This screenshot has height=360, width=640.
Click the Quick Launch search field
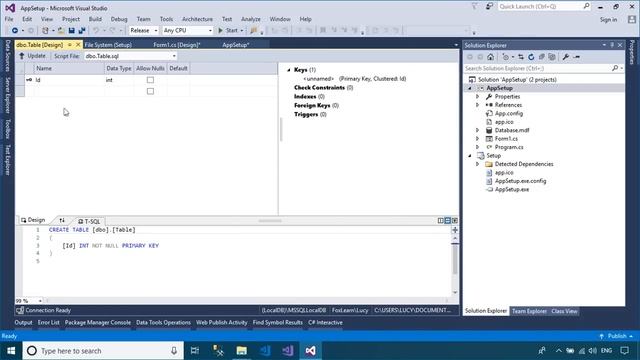pos(544,7)
